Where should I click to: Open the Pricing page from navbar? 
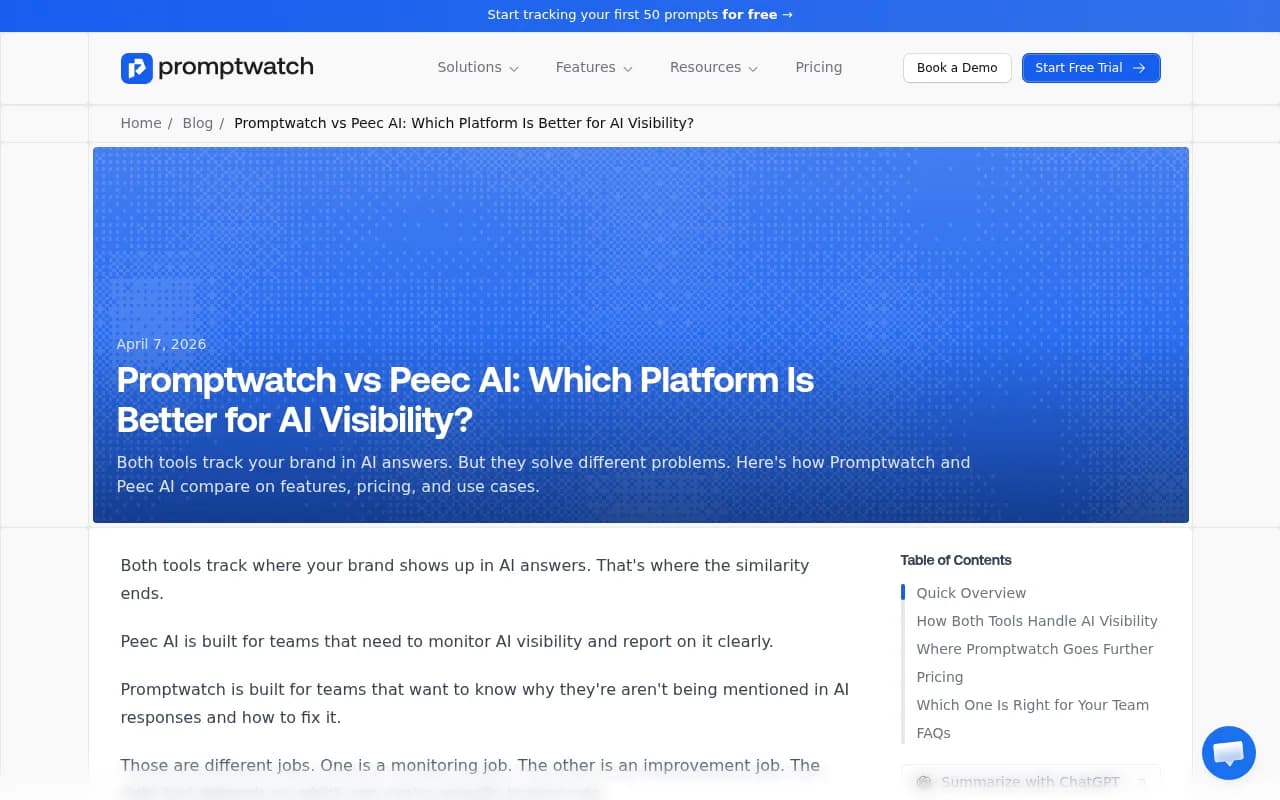pos(818,67)
